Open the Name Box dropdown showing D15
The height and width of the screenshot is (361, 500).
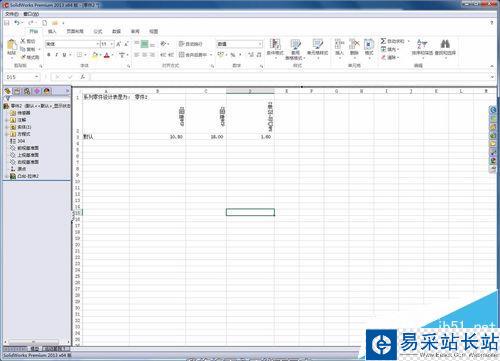[36, 77]
